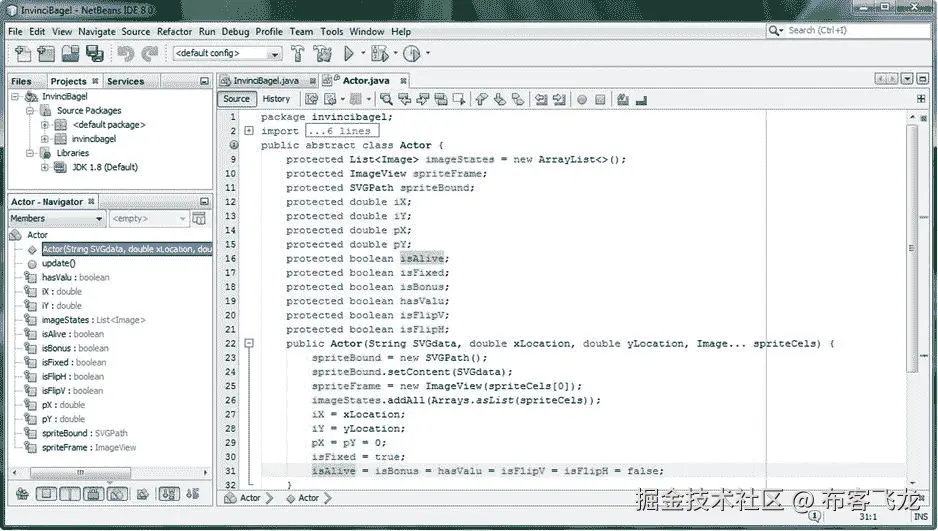Click the Debug Project icon

(379, 53)
